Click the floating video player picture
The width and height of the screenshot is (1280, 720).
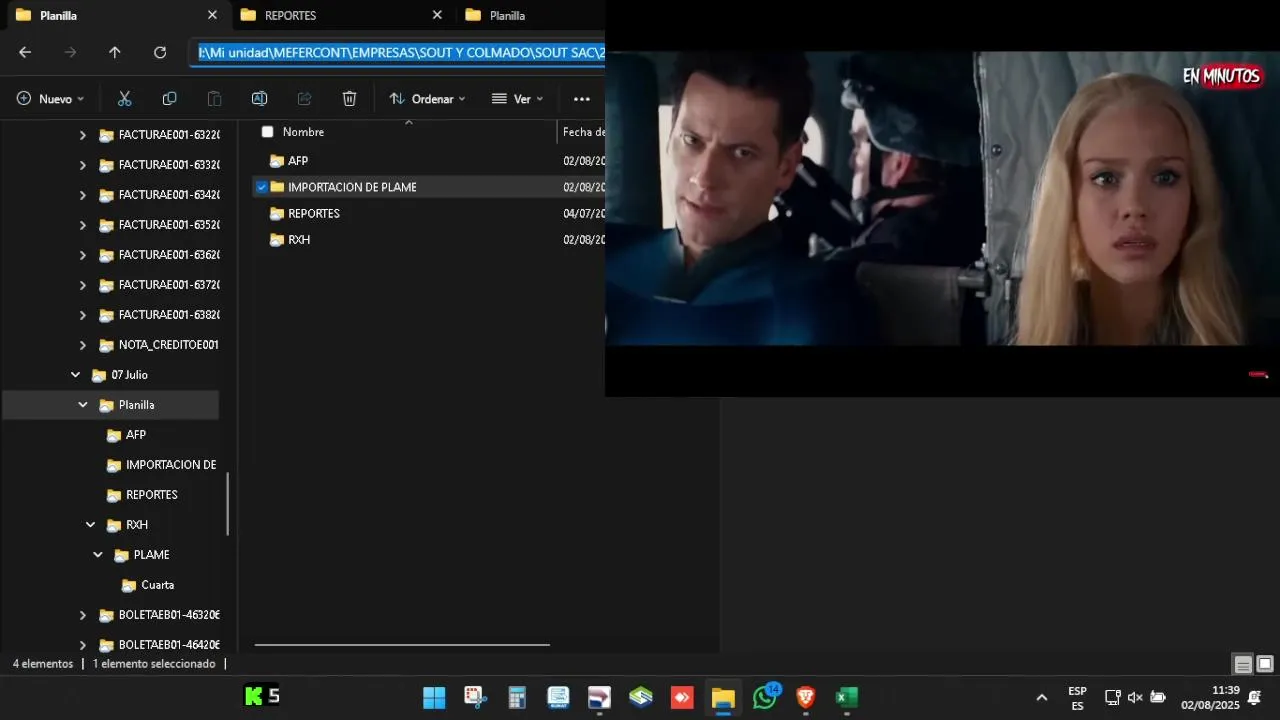point(942,198)
